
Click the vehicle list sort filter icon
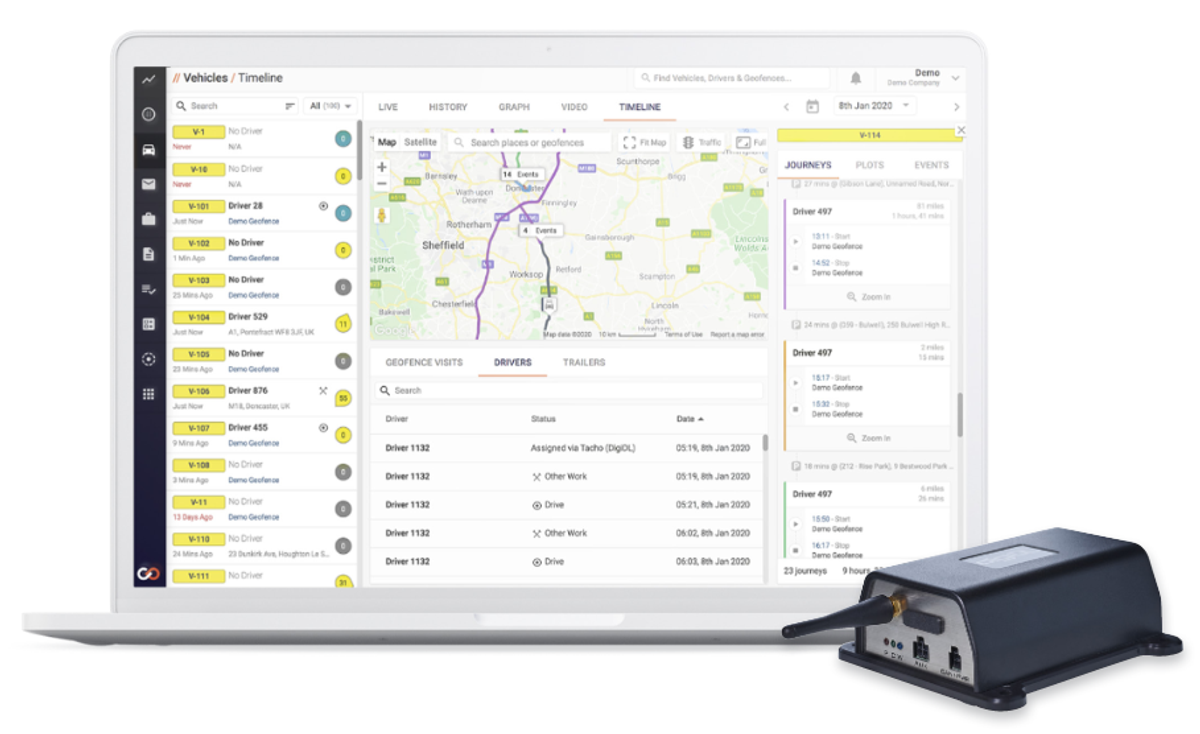[x=290, y=106]
